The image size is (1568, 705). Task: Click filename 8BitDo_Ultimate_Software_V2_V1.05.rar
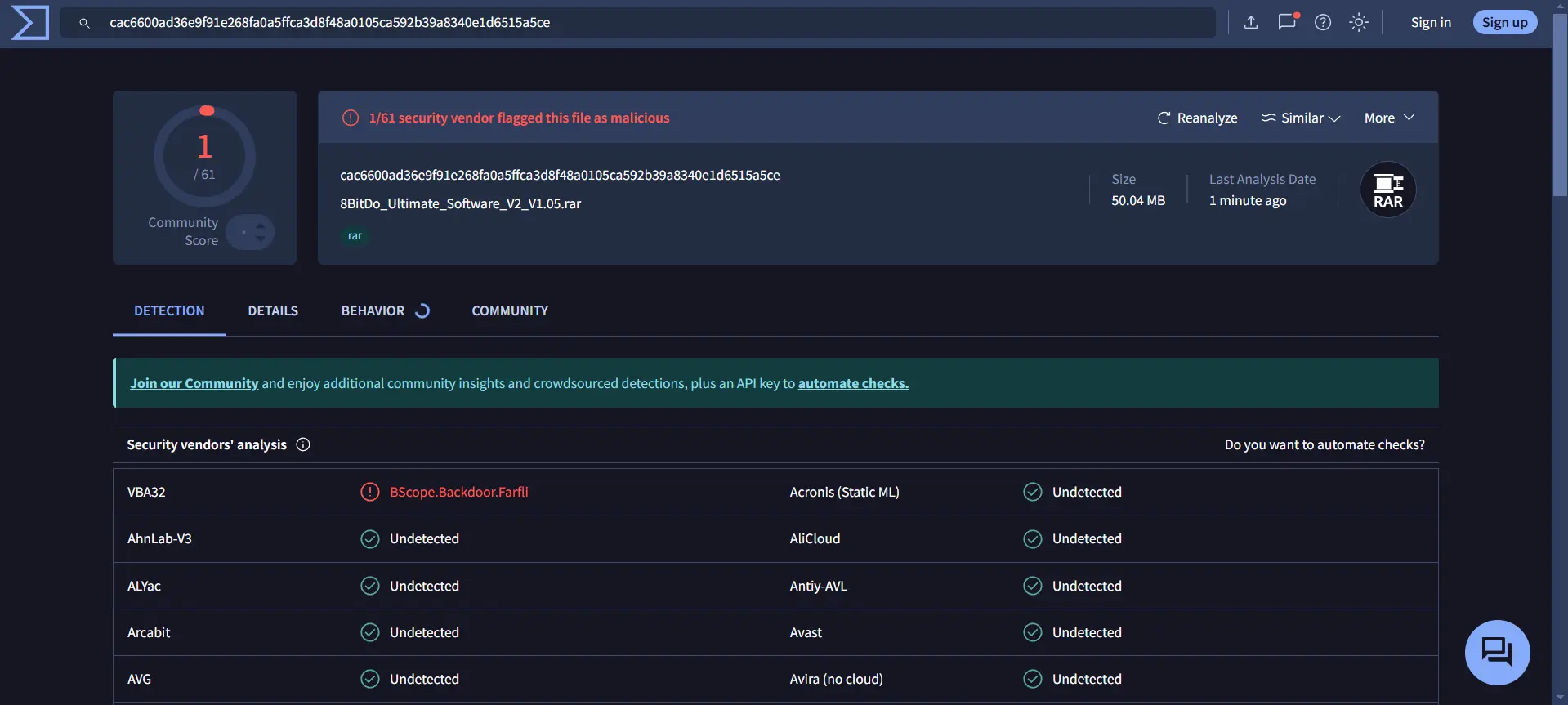[x=460, y=203]
